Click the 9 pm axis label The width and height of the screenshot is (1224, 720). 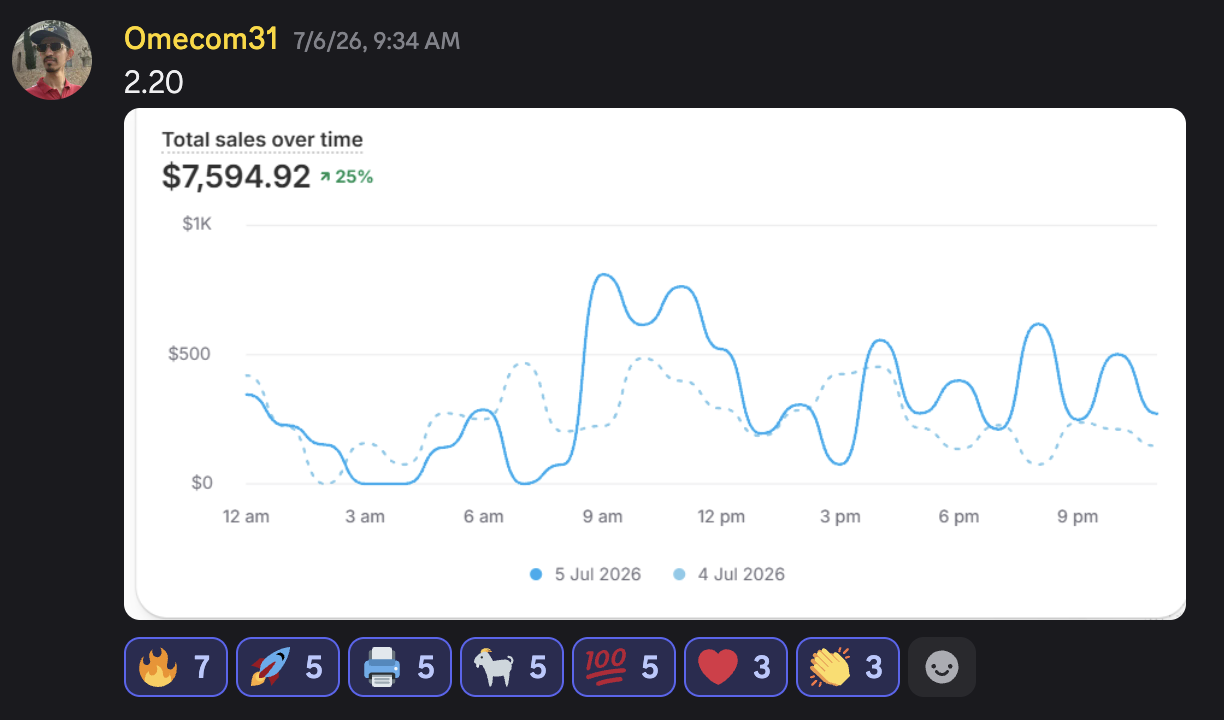pyautogui.click(x=1078, y=516)
